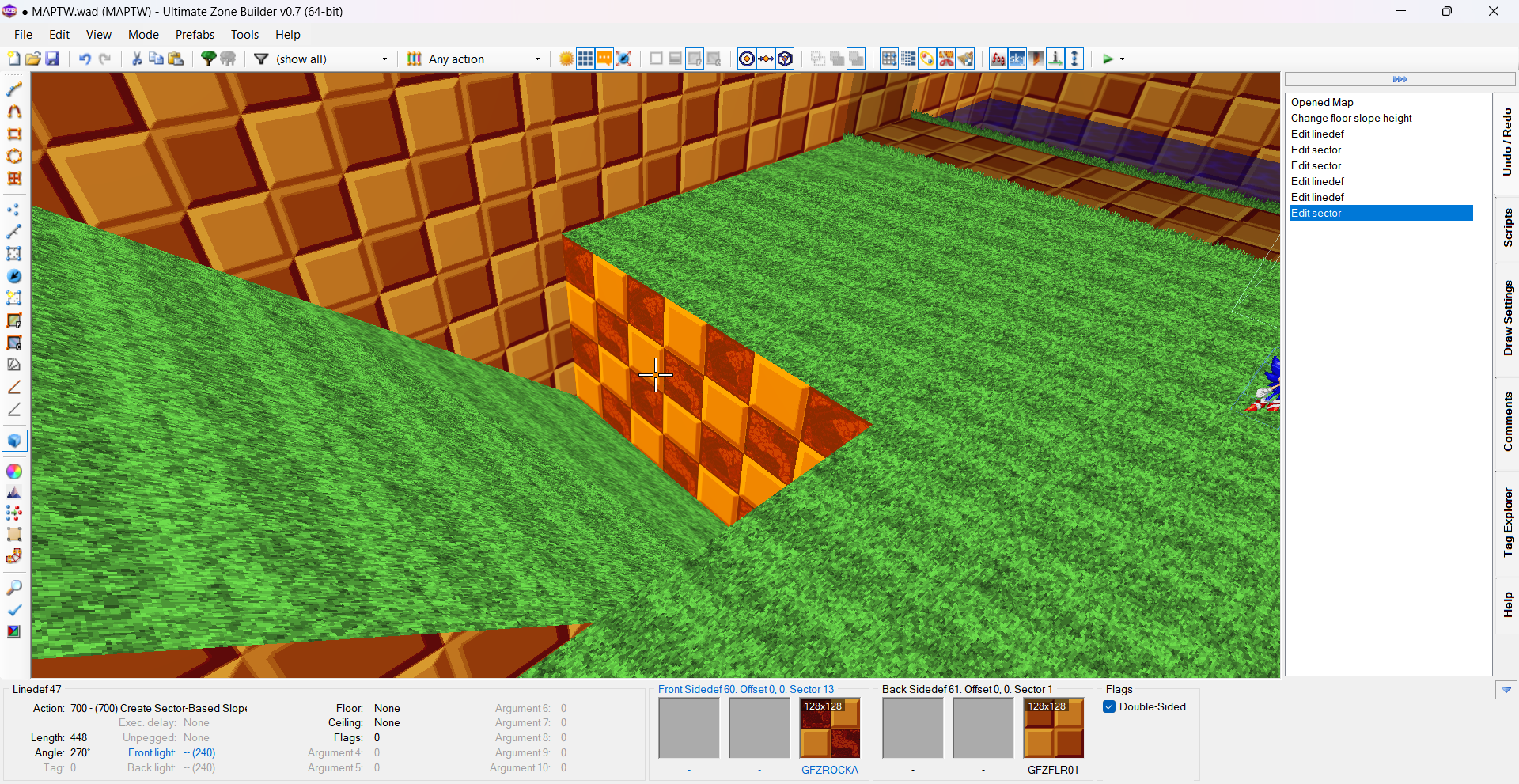1519x784 pixels.
Task: Toggle the sky rendering button
Action: click(1017, 59)
